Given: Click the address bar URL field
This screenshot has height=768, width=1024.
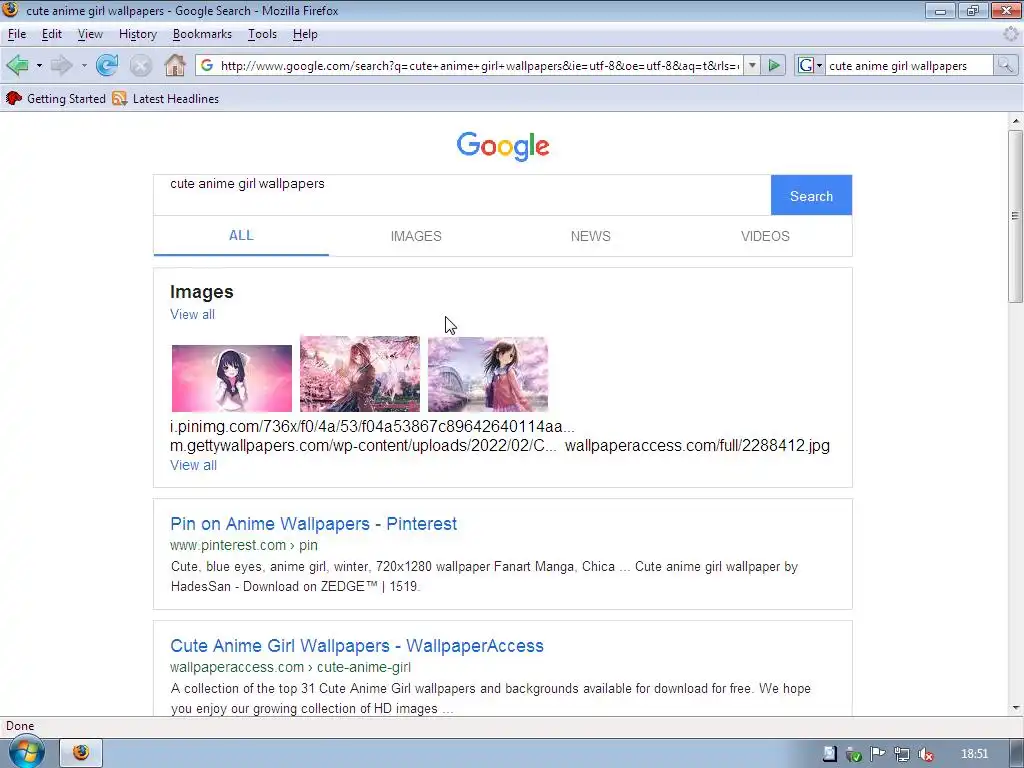Looking at the screenshot, I should point(479,65).
